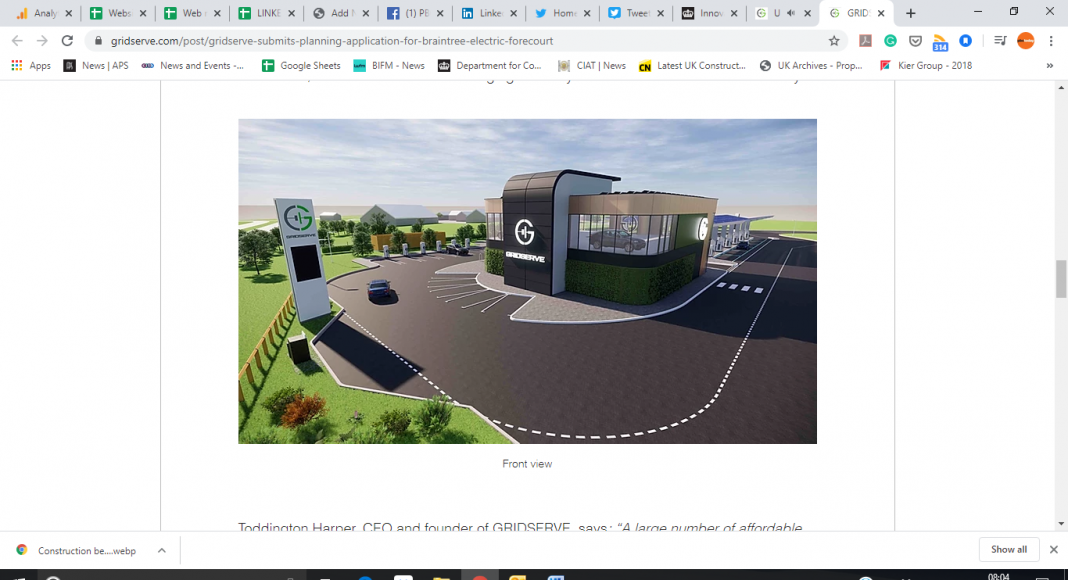Click the orange profile avatar
This screenshot has height=580, width=1068.
[x=1025, y=41]
